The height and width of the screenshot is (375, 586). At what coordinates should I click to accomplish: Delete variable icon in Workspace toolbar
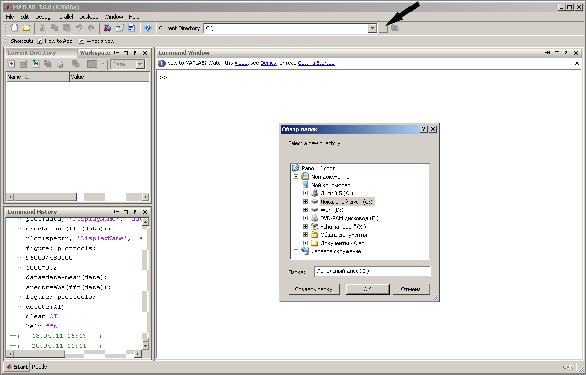pyautogui.click(x=75, y=64)
